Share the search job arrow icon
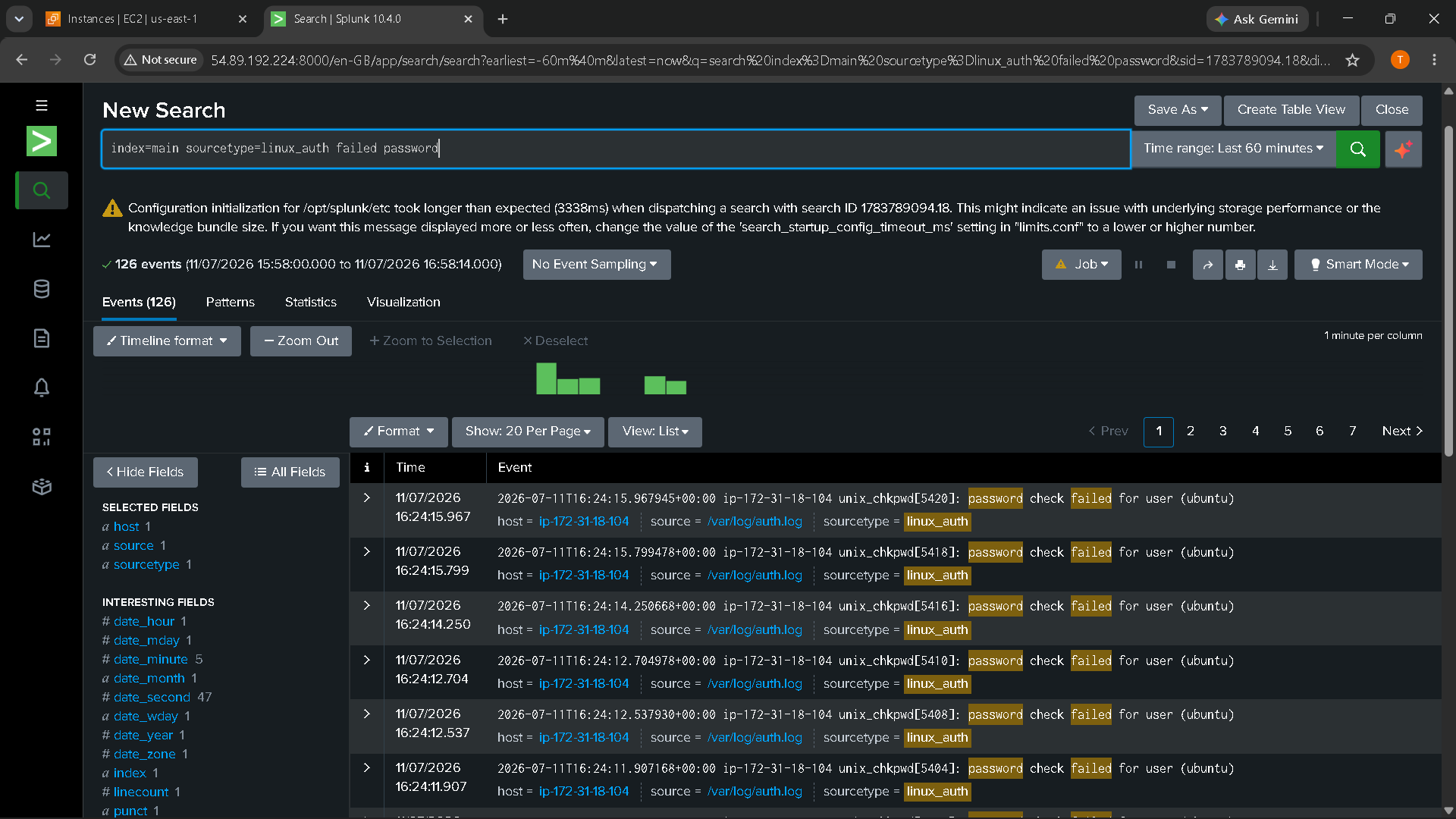 click(1207, 265)
